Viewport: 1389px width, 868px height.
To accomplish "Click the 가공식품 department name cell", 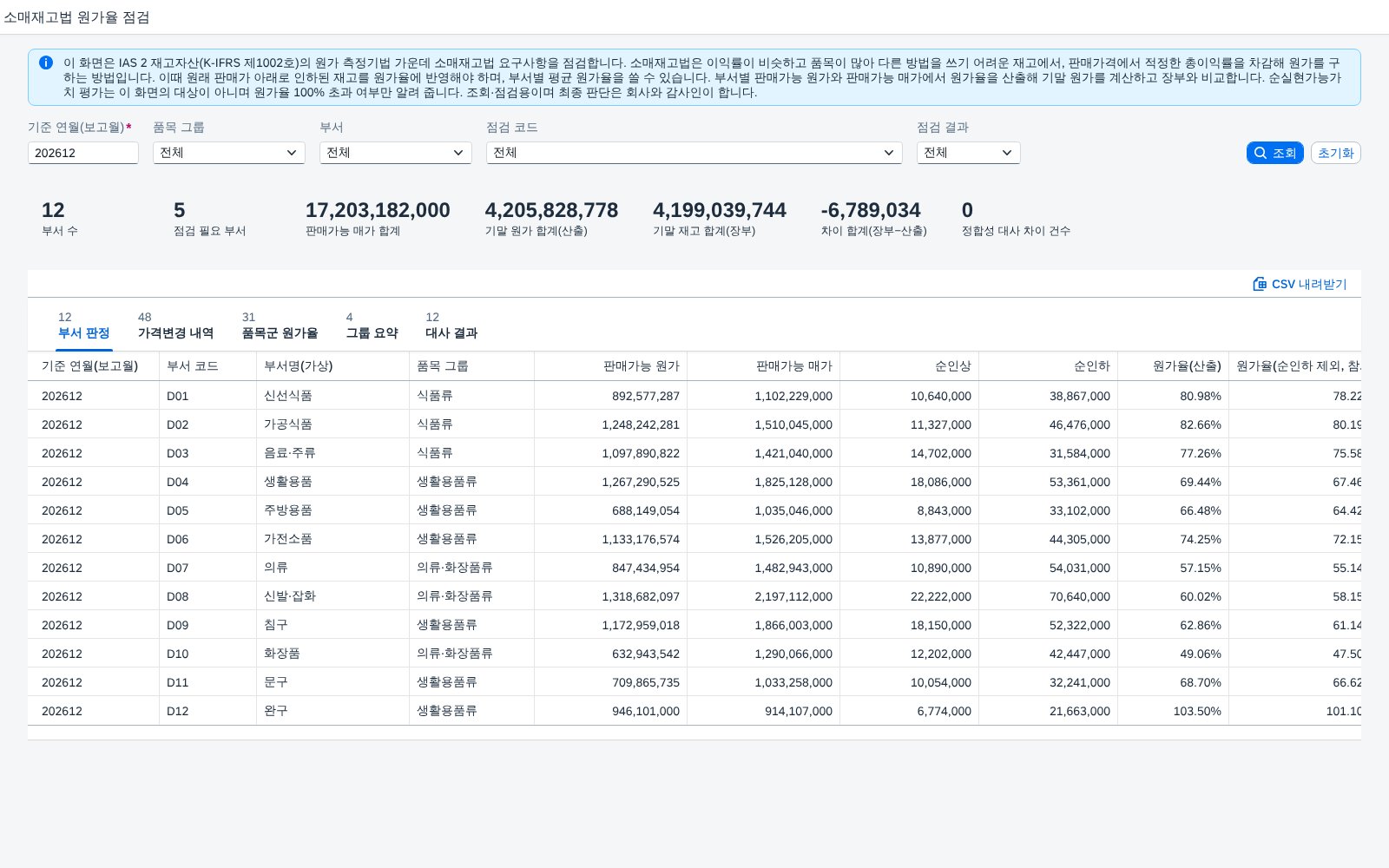I will pyautogui.click(x=333, y=424).
